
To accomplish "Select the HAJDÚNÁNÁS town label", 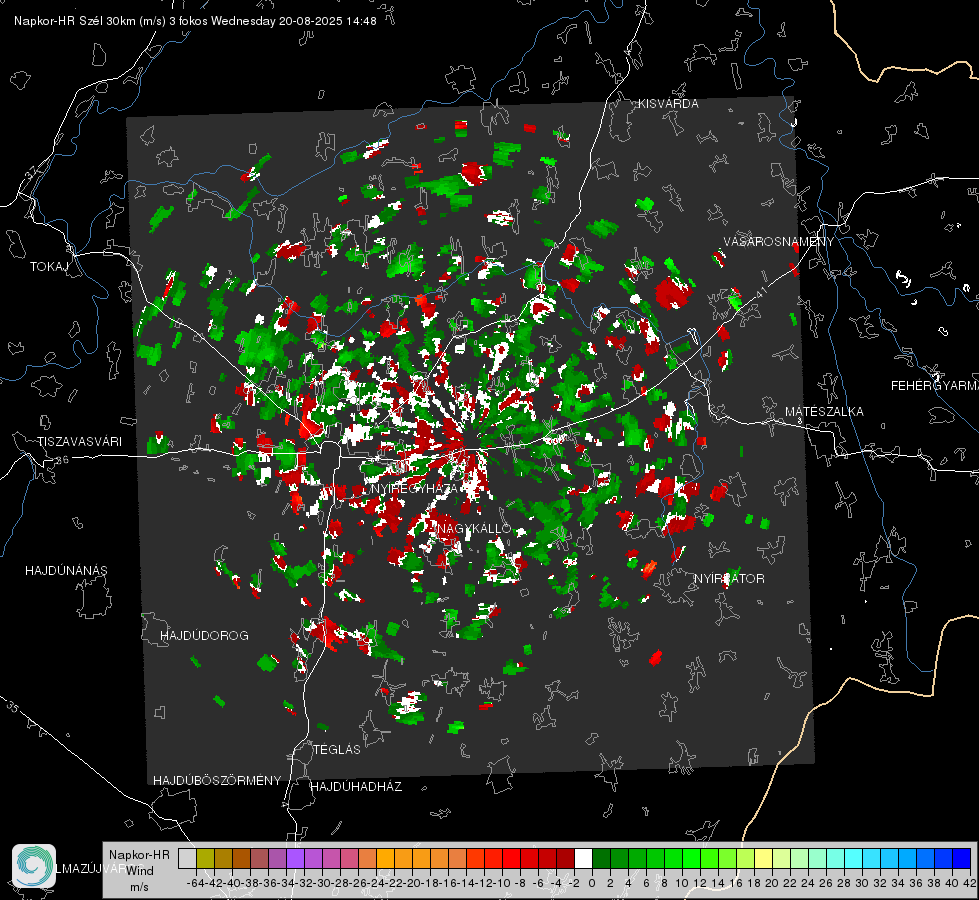I will pos(66,571).
